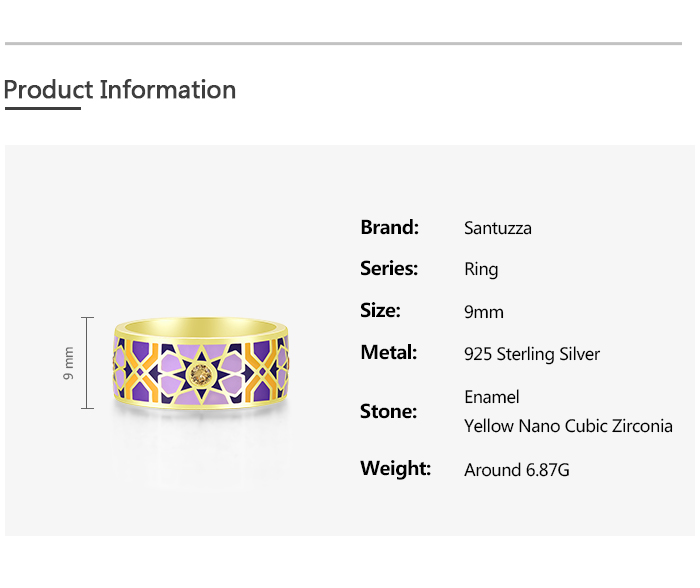This screenshot has height=588, width=700.
Task: Select the Stone: label
Action: pyautogui.click(x=388, y=411)
